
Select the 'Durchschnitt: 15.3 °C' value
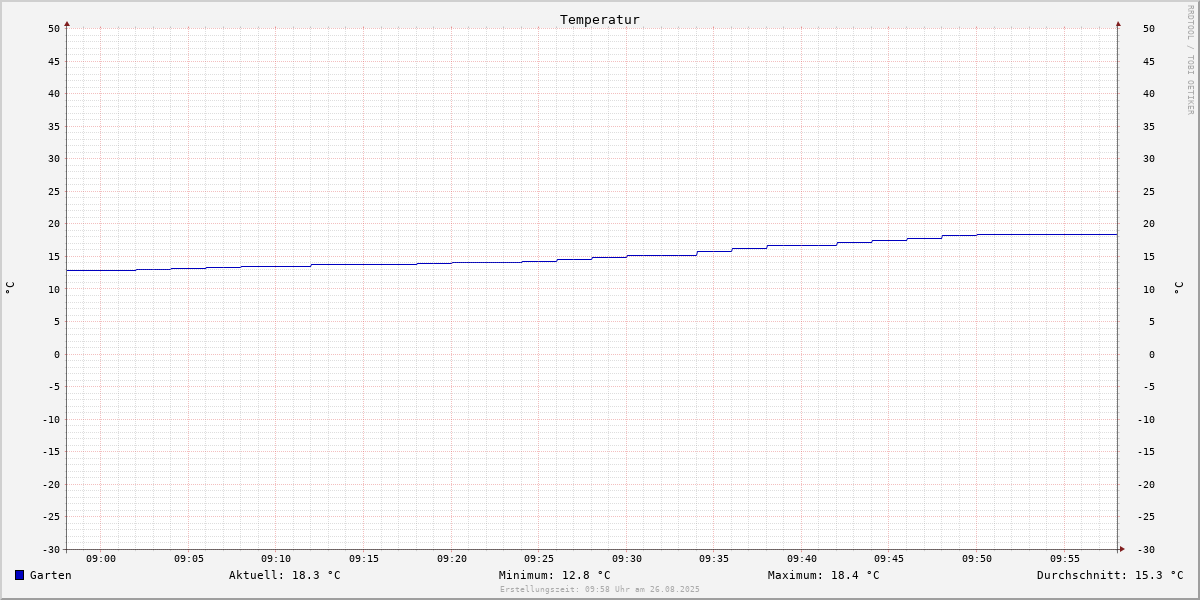(1110, 575)
